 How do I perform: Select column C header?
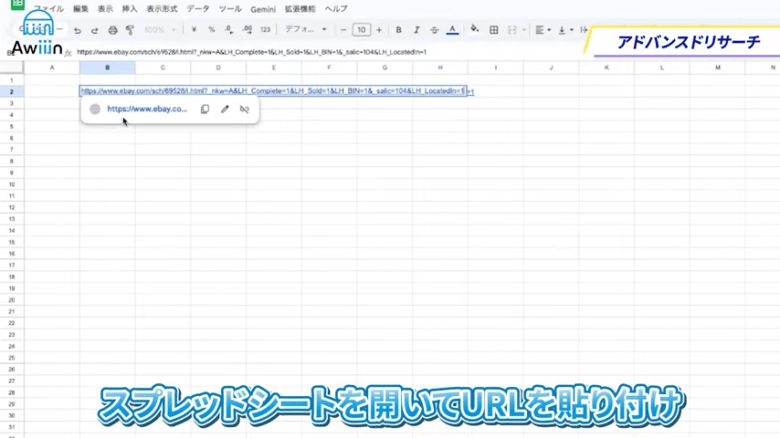click(x=163, y=68)
